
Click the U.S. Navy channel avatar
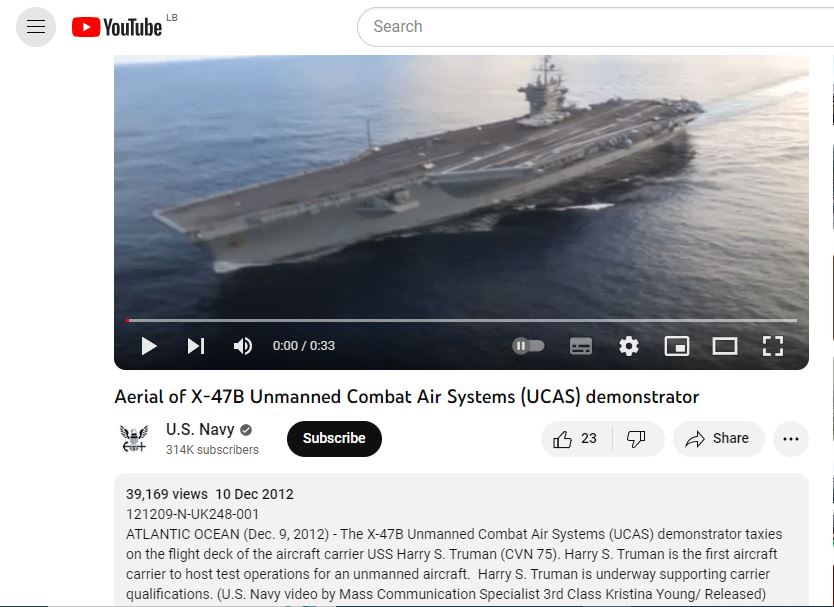134,438
